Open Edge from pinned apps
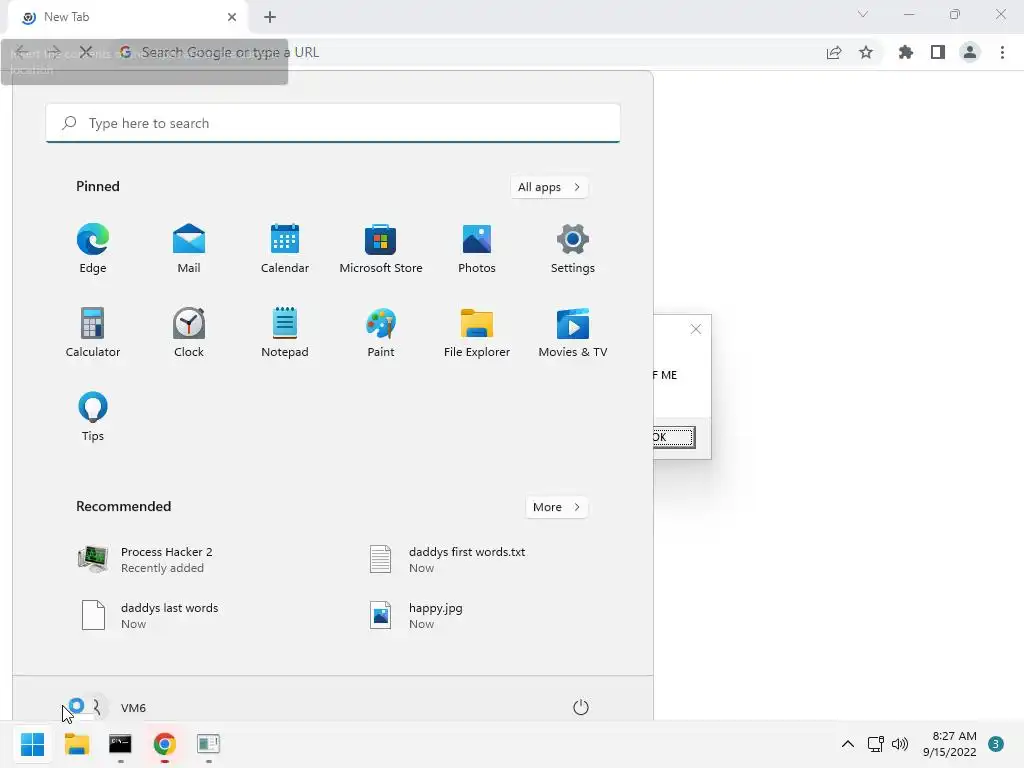This screenshot has height=768, width=1024. point(93,248)
